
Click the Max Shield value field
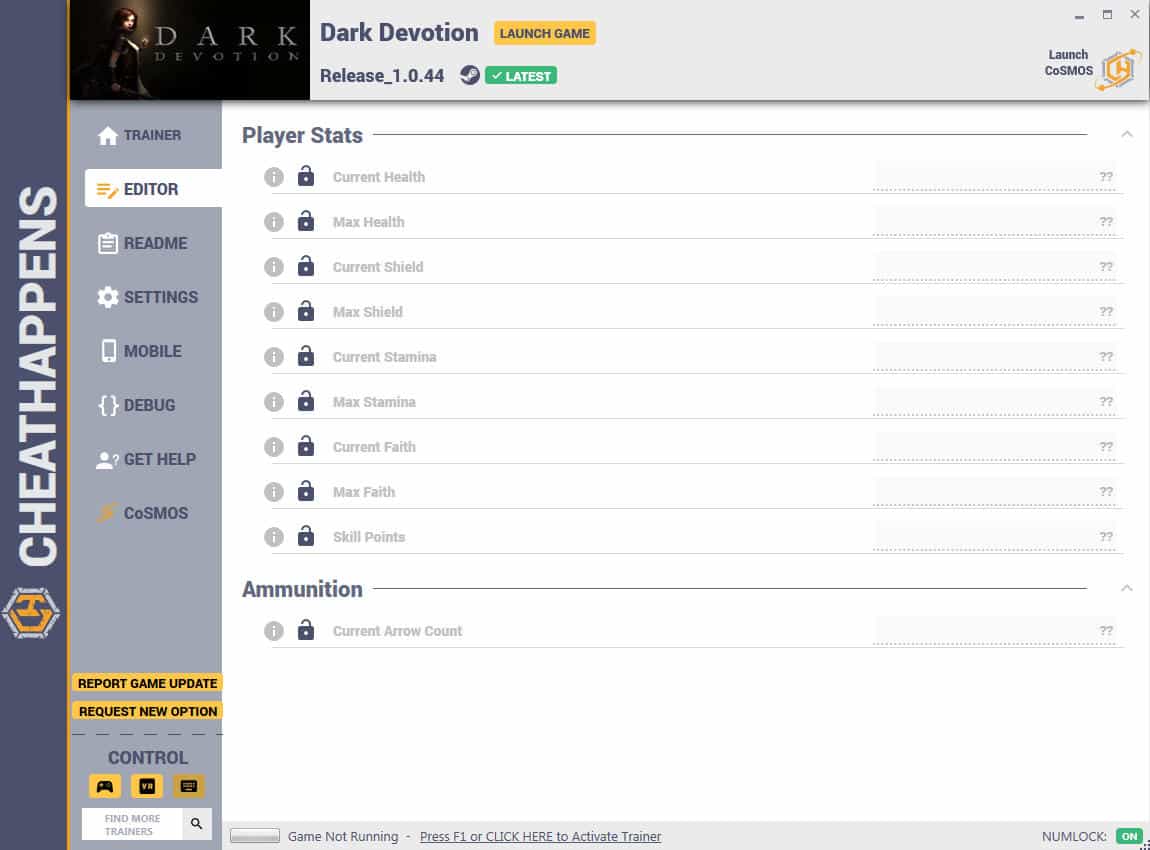(x=994, y=312)
